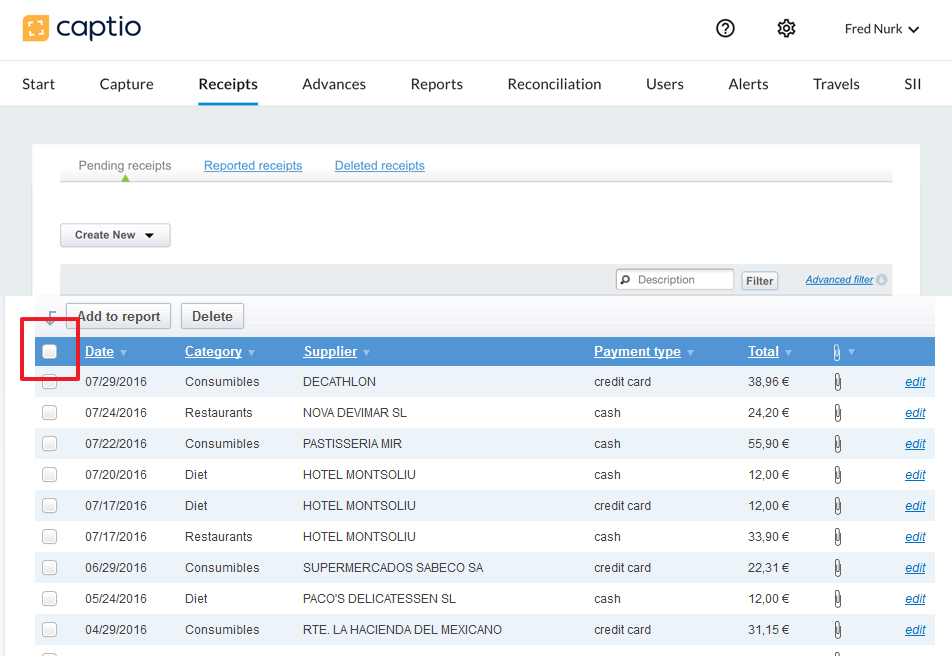Screen dimensions: 952x656
Task: Click the Captio logo icon
Action: 37,28
